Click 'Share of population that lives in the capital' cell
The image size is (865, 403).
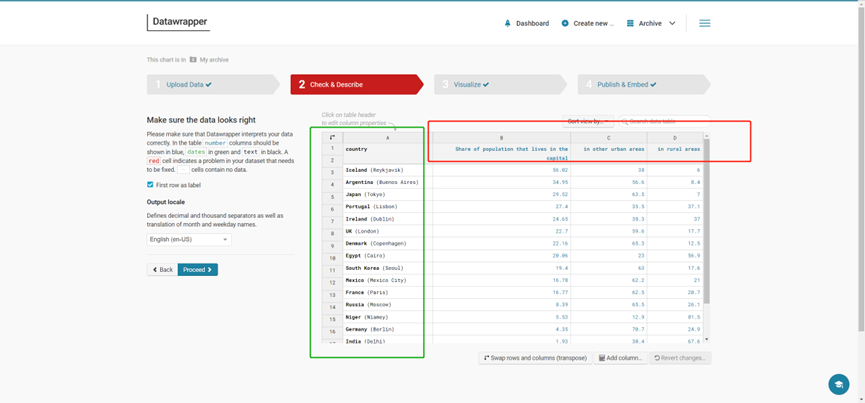tap(501, 153)
